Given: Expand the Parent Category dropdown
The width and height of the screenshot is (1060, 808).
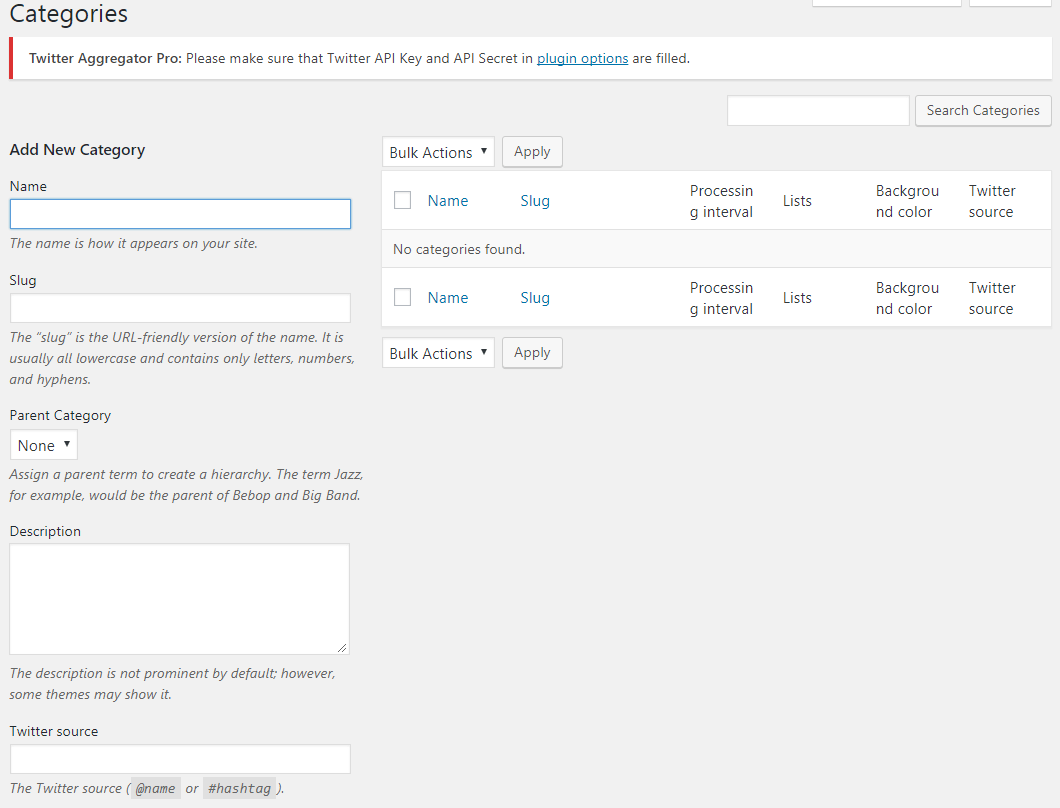Looking at the screenshot, I should (44, 445).
